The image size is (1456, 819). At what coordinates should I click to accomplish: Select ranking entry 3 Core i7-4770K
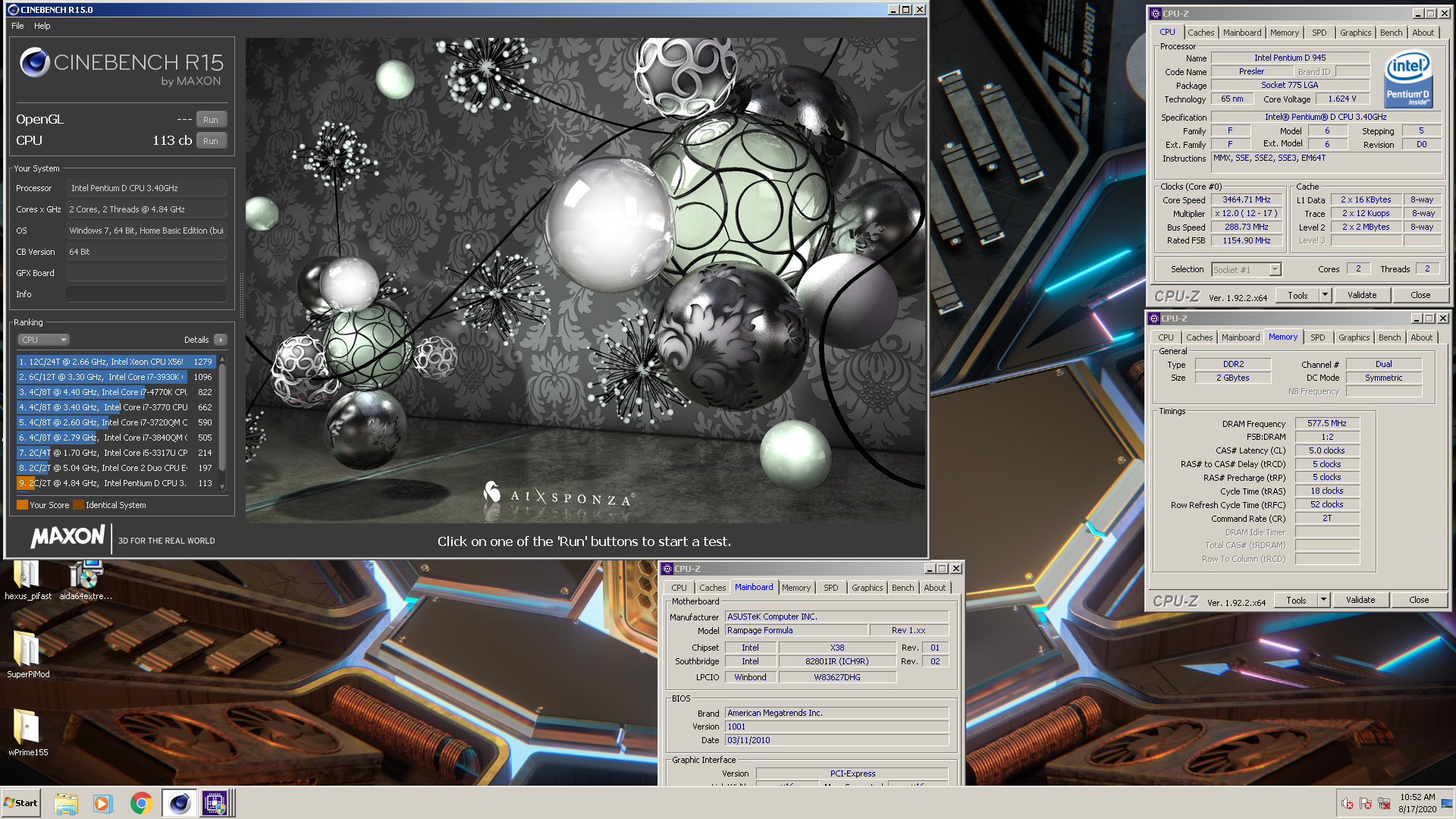point(116,392)
